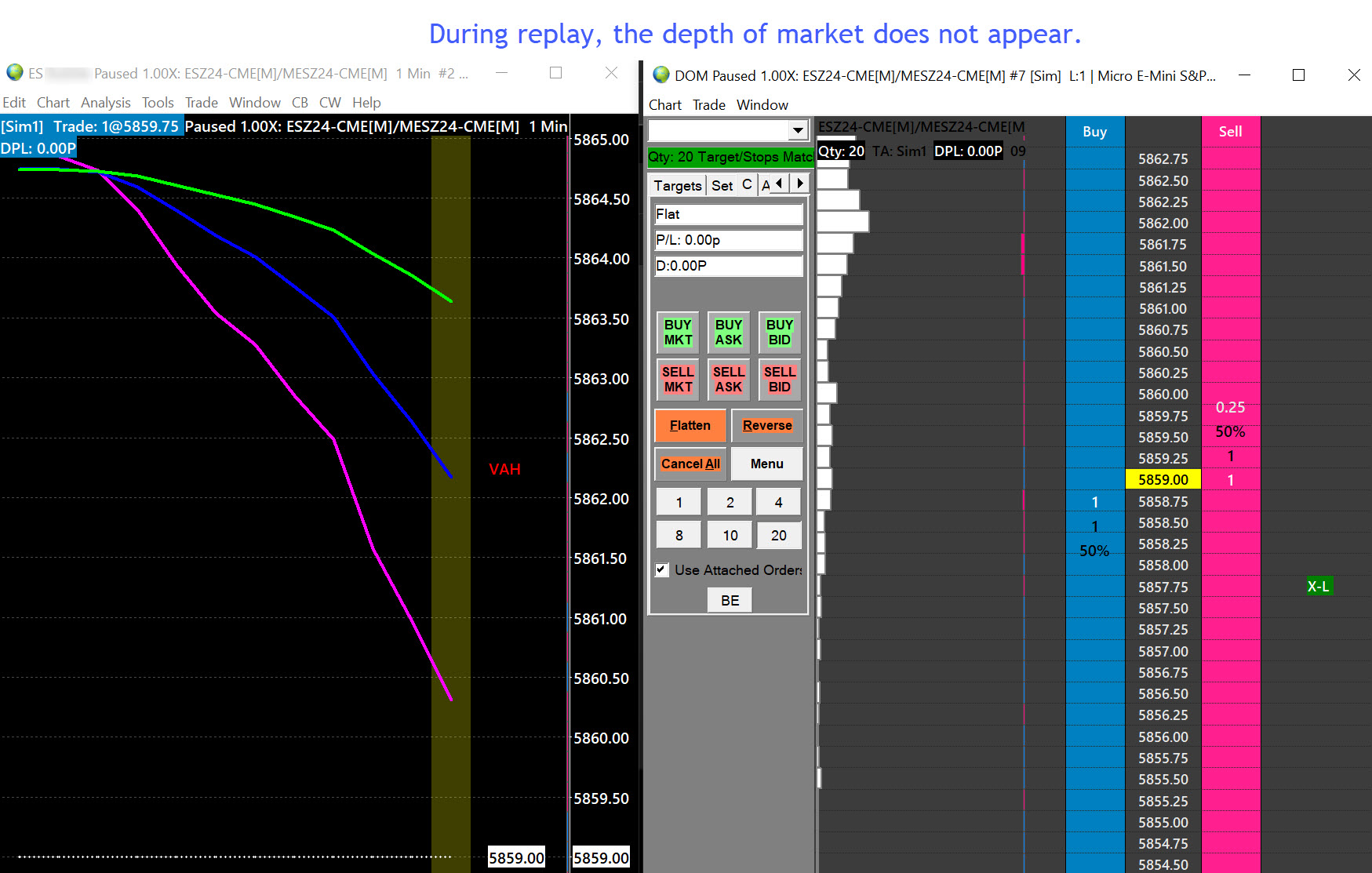Set order quantity with the 2 button
Viewport: 1372px width, 873px height.
point(730,502)
